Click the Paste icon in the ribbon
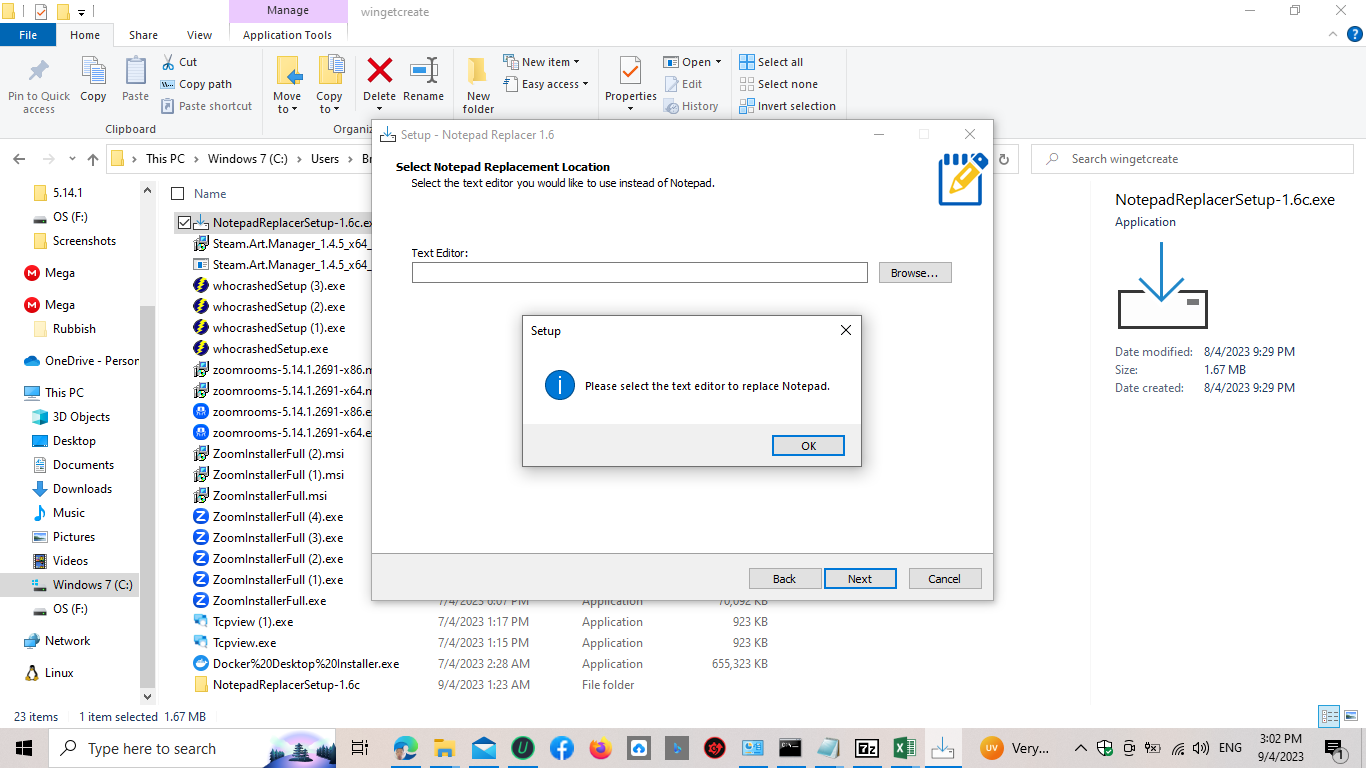The width and height of the screenshot is (1366, 768). tap(135, 83)
